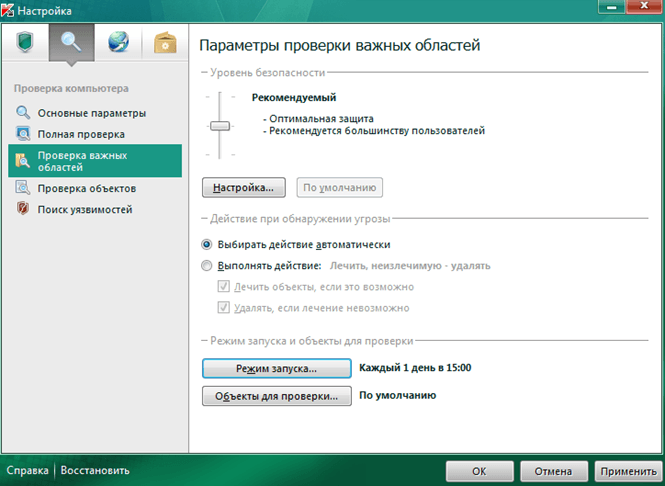Click the security level slider handle
The height and width of the screenshot is (486, 665).
coord(219,126)
